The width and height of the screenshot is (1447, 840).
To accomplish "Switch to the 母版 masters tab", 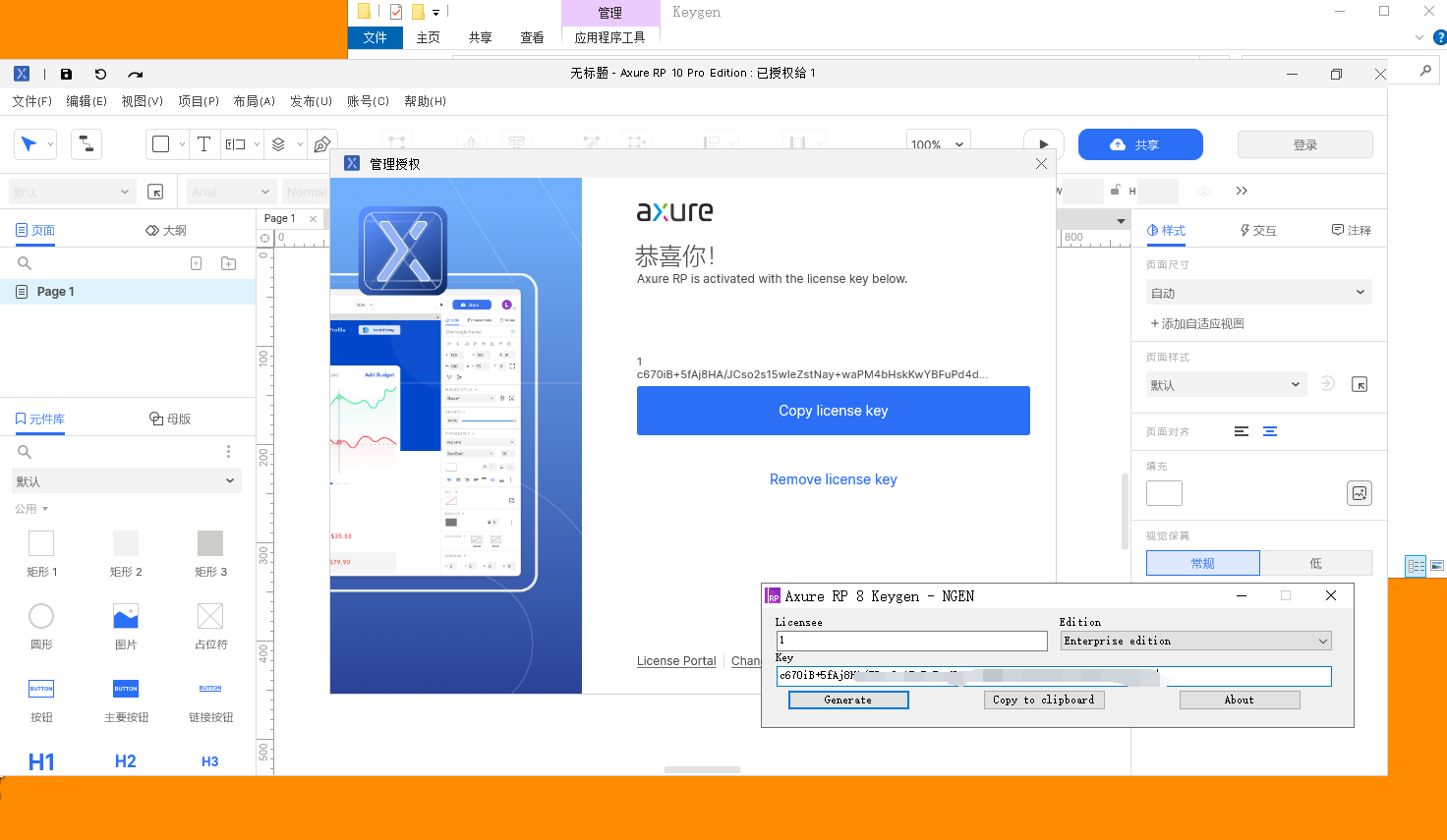I will (x=170, y=419).
